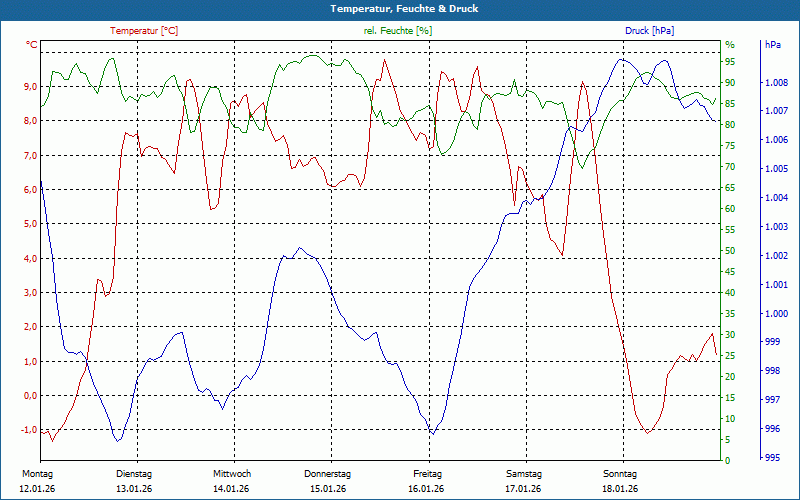
Task: Select the Temperatur [°C] legend label
Action: 144,31
